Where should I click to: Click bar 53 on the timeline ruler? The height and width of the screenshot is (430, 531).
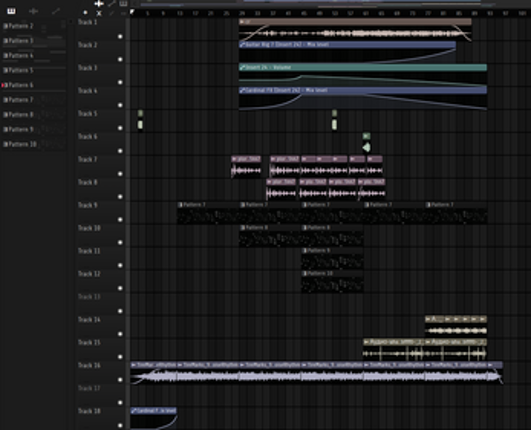coord(335,13)
